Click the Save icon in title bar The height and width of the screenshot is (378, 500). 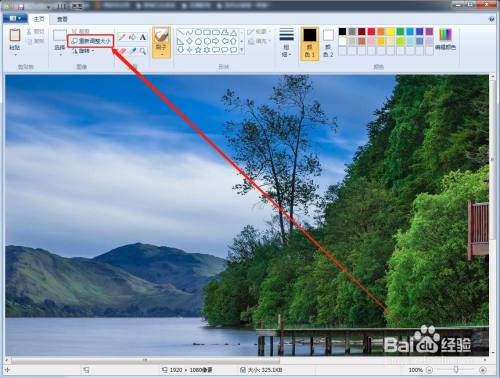click(21, 6)
